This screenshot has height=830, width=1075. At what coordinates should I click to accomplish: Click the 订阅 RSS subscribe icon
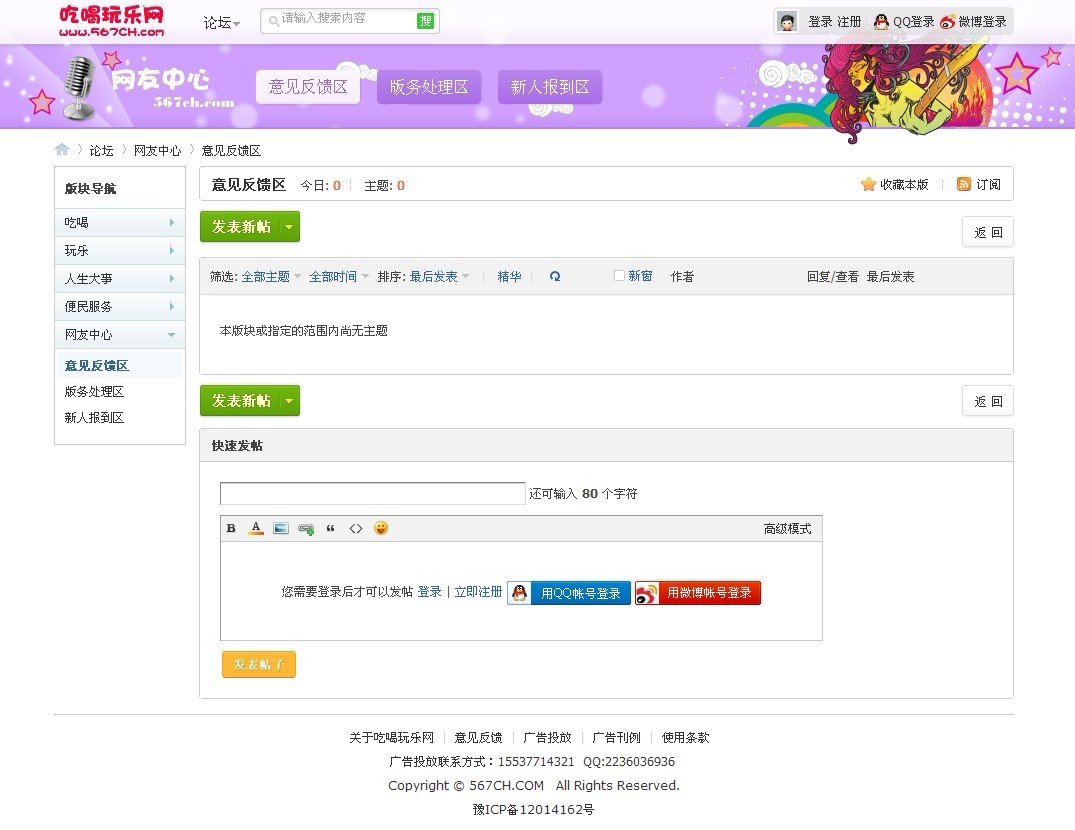961,184
